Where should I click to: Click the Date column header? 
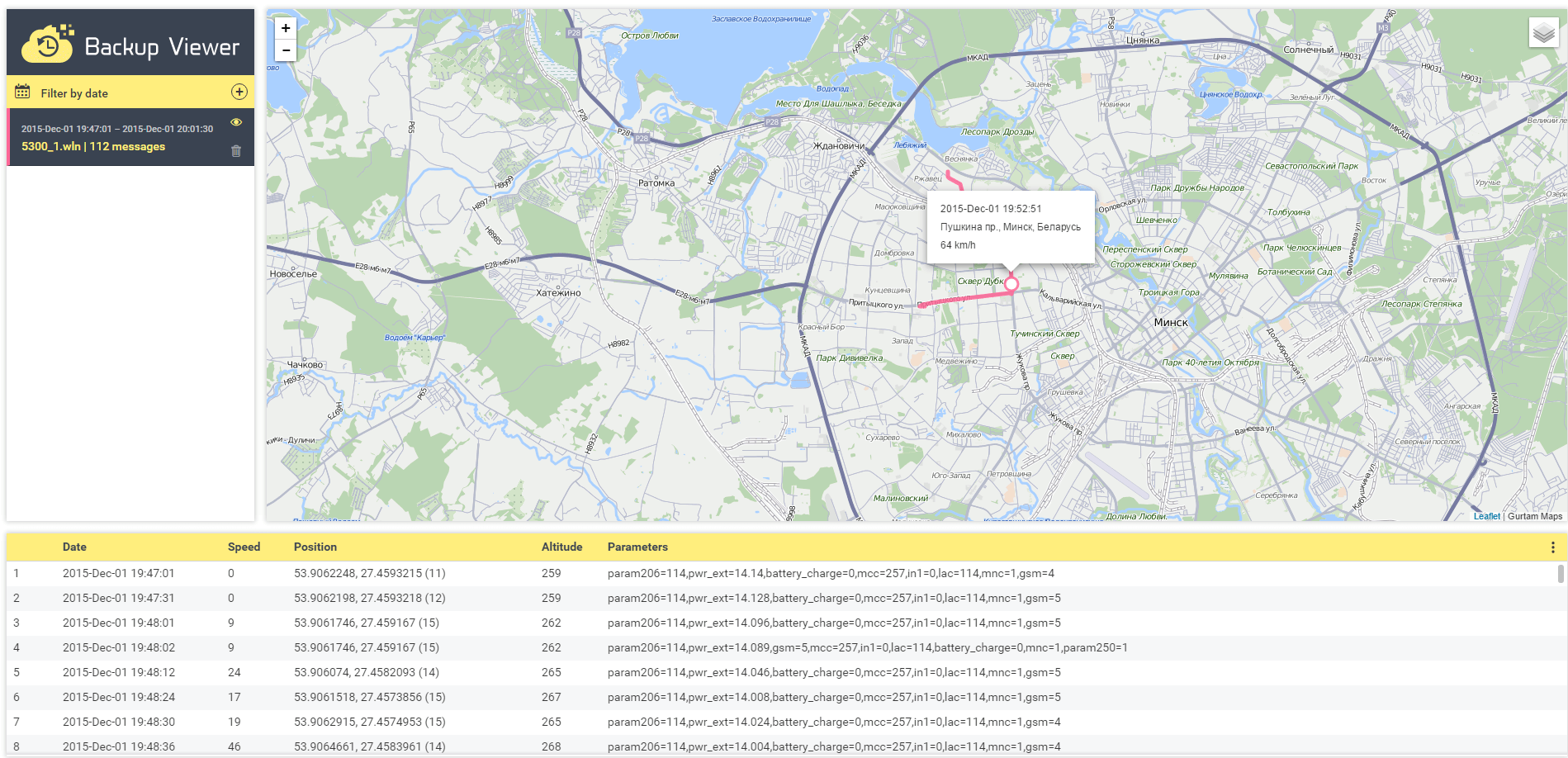(x=74, y=547)
